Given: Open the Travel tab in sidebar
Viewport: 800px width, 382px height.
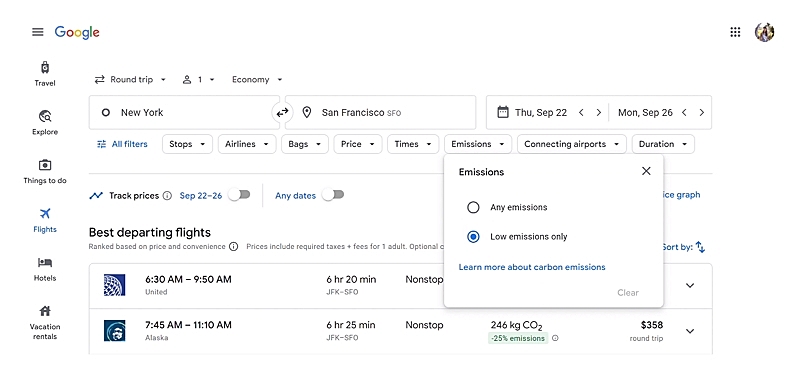Looking at the screenshot, I should [x=45, y=74].
